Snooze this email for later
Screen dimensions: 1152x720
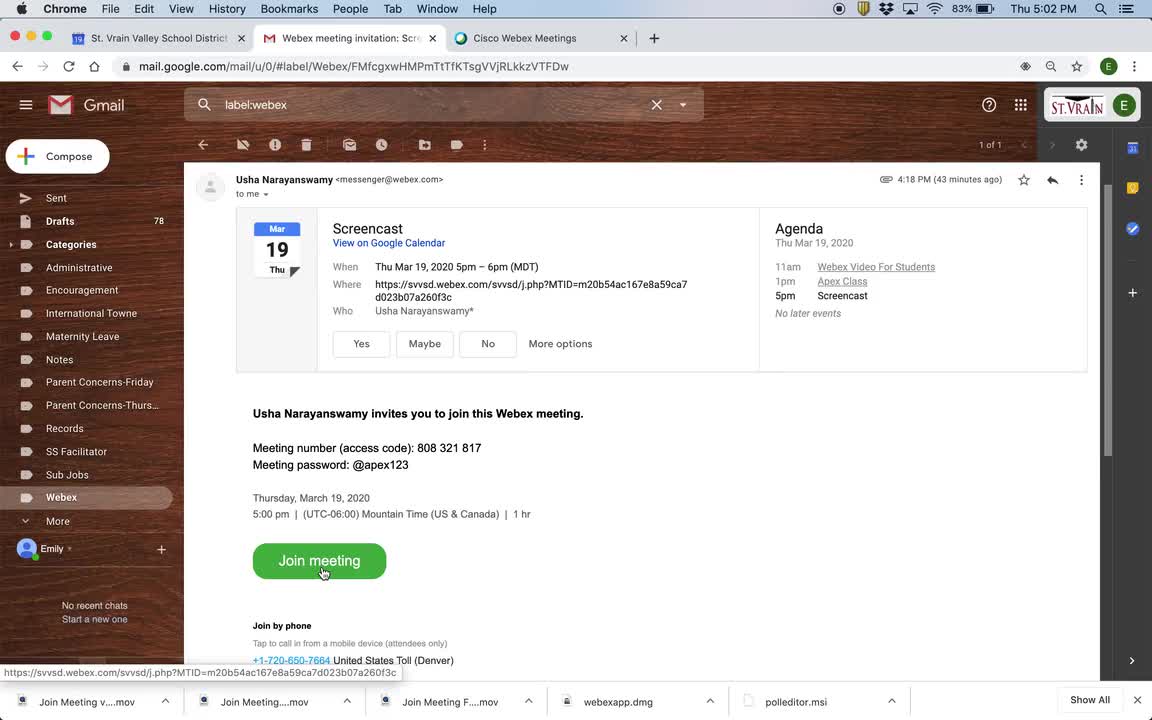[x=381, y=145]
